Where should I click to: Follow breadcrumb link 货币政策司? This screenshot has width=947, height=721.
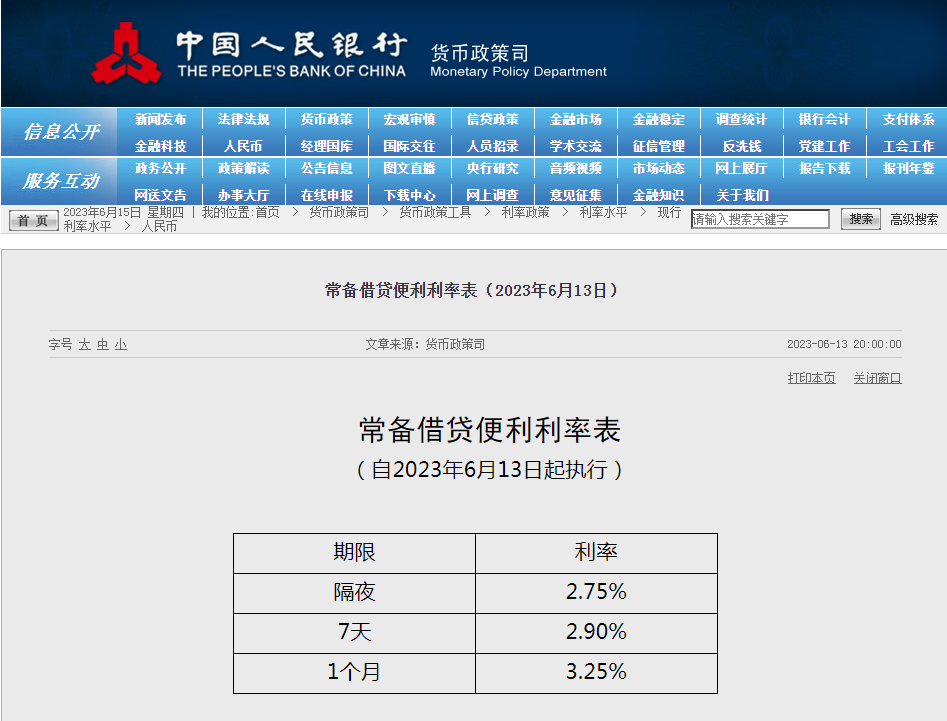pos(339,213)
